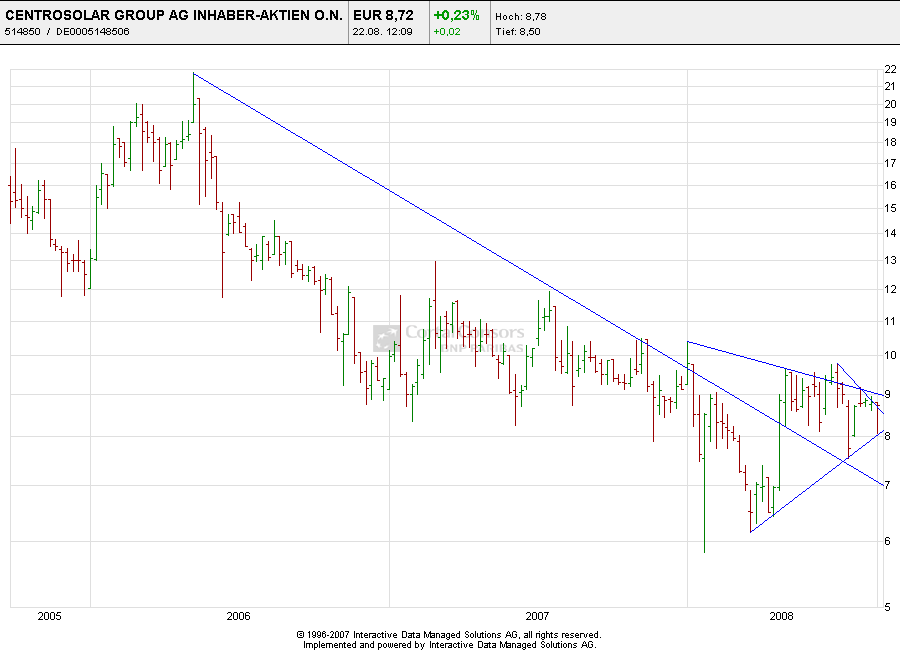This screenshot has width=900, height=650.
Task: Click the 22 price axis label
Action: coord(890,69)
